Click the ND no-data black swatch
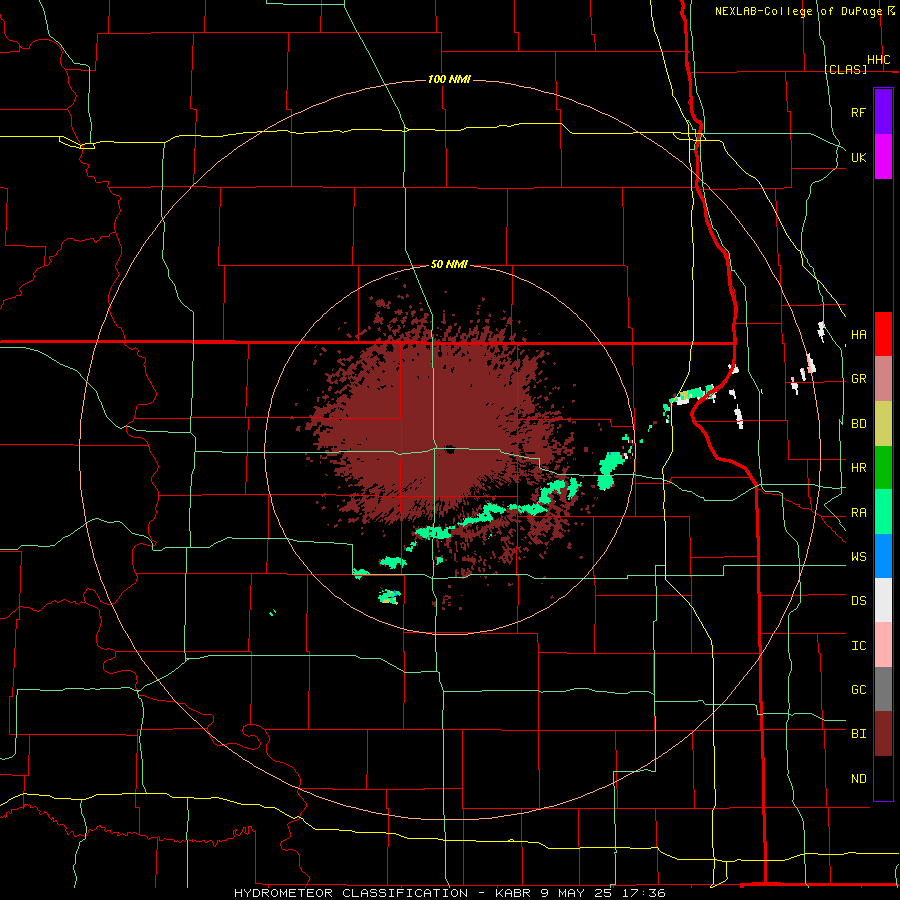 coord(883,778)
